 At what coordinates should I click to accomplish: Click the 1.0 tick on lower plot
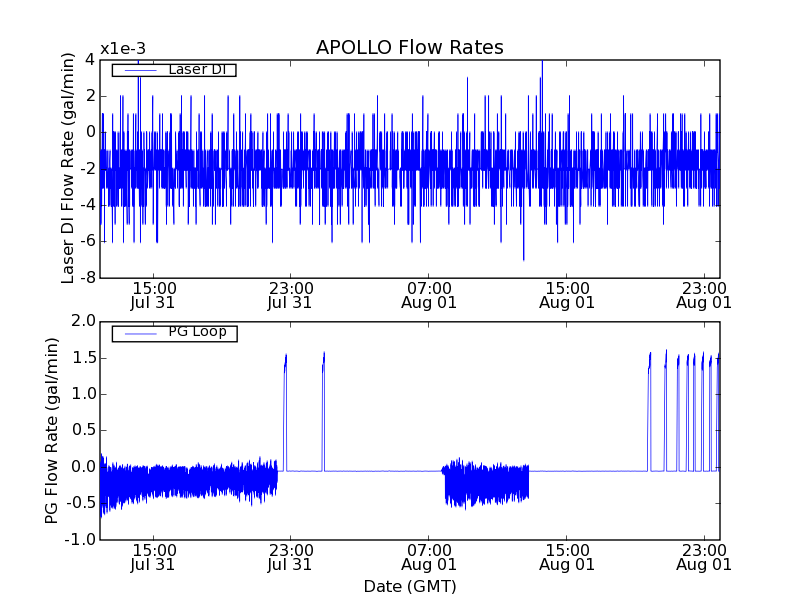coord(84,394)
